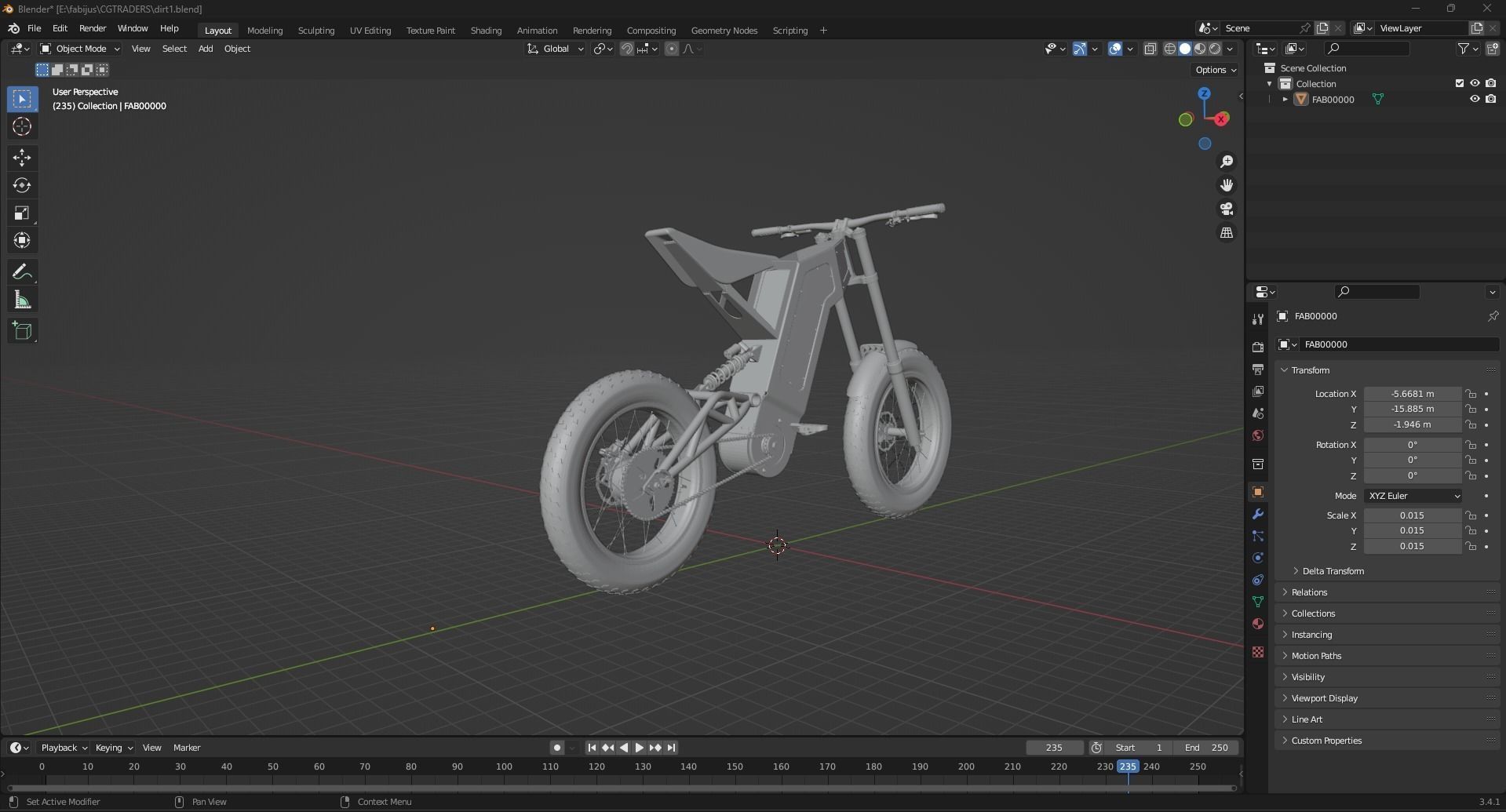Hide FAB00000 in viewport via eye icon
1506x812 pixels.
click(1475, 99)
